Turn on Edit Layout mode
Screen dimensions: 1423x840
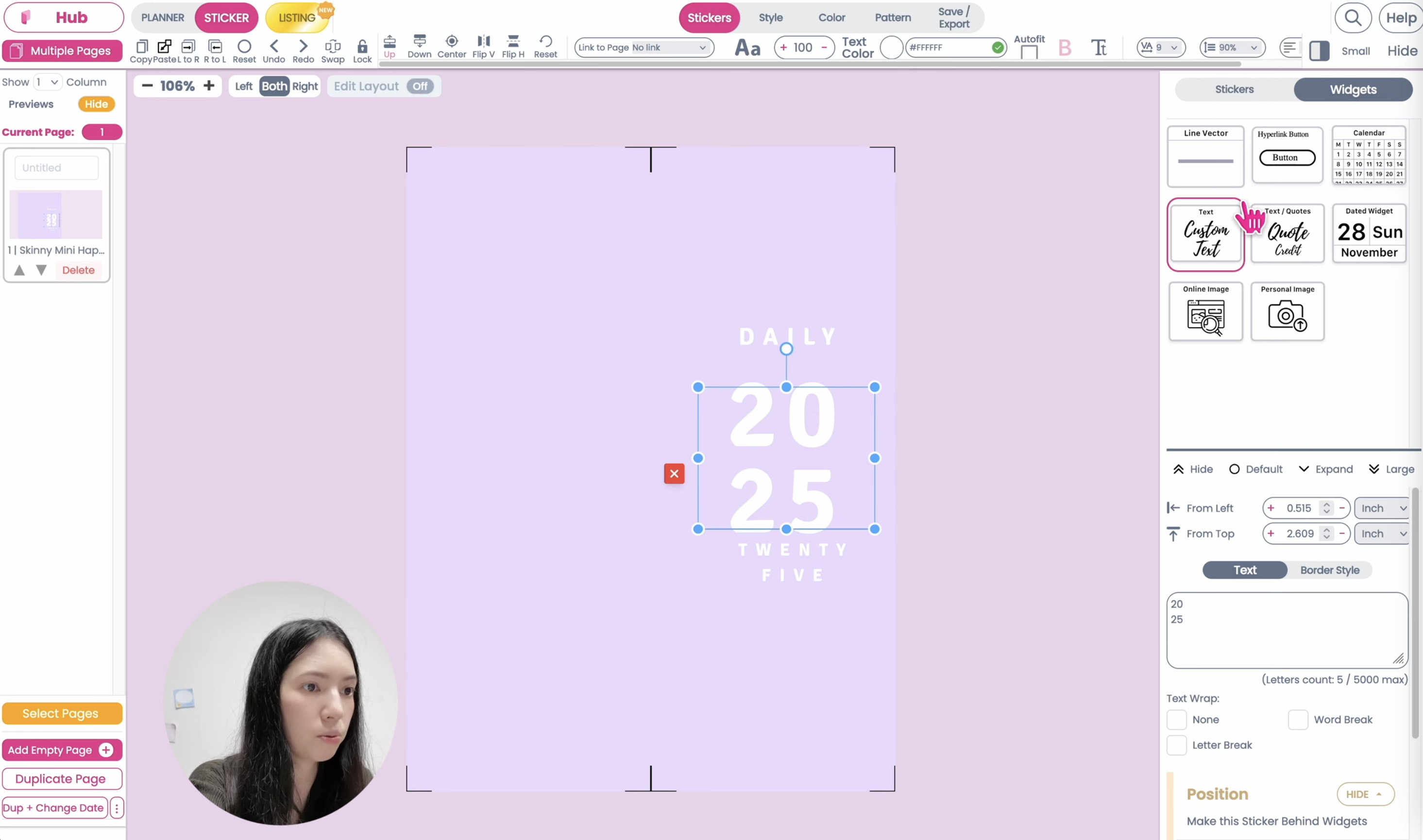point(420,86)
